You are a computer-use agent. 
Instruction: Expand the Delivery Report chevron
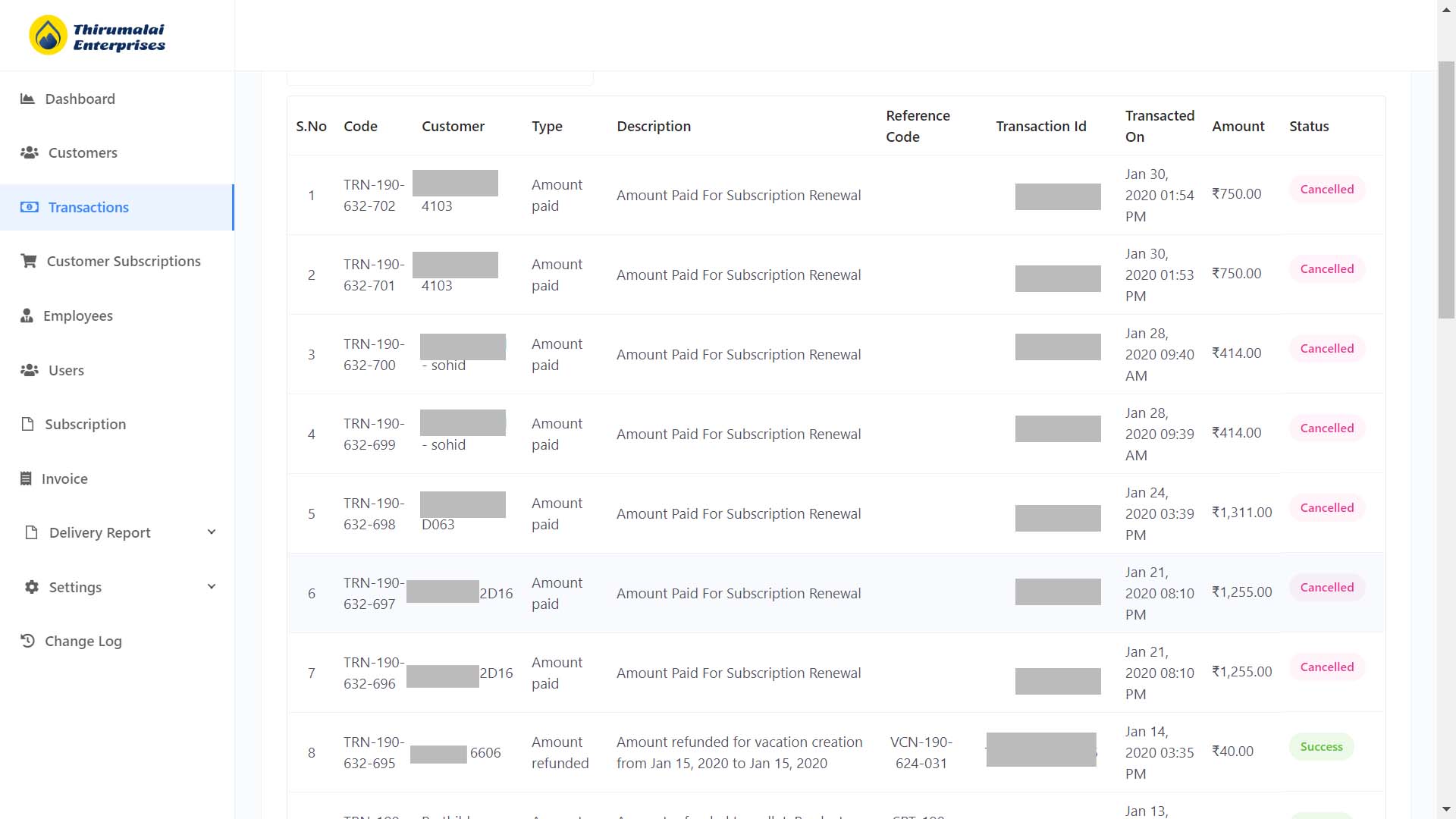212,532
